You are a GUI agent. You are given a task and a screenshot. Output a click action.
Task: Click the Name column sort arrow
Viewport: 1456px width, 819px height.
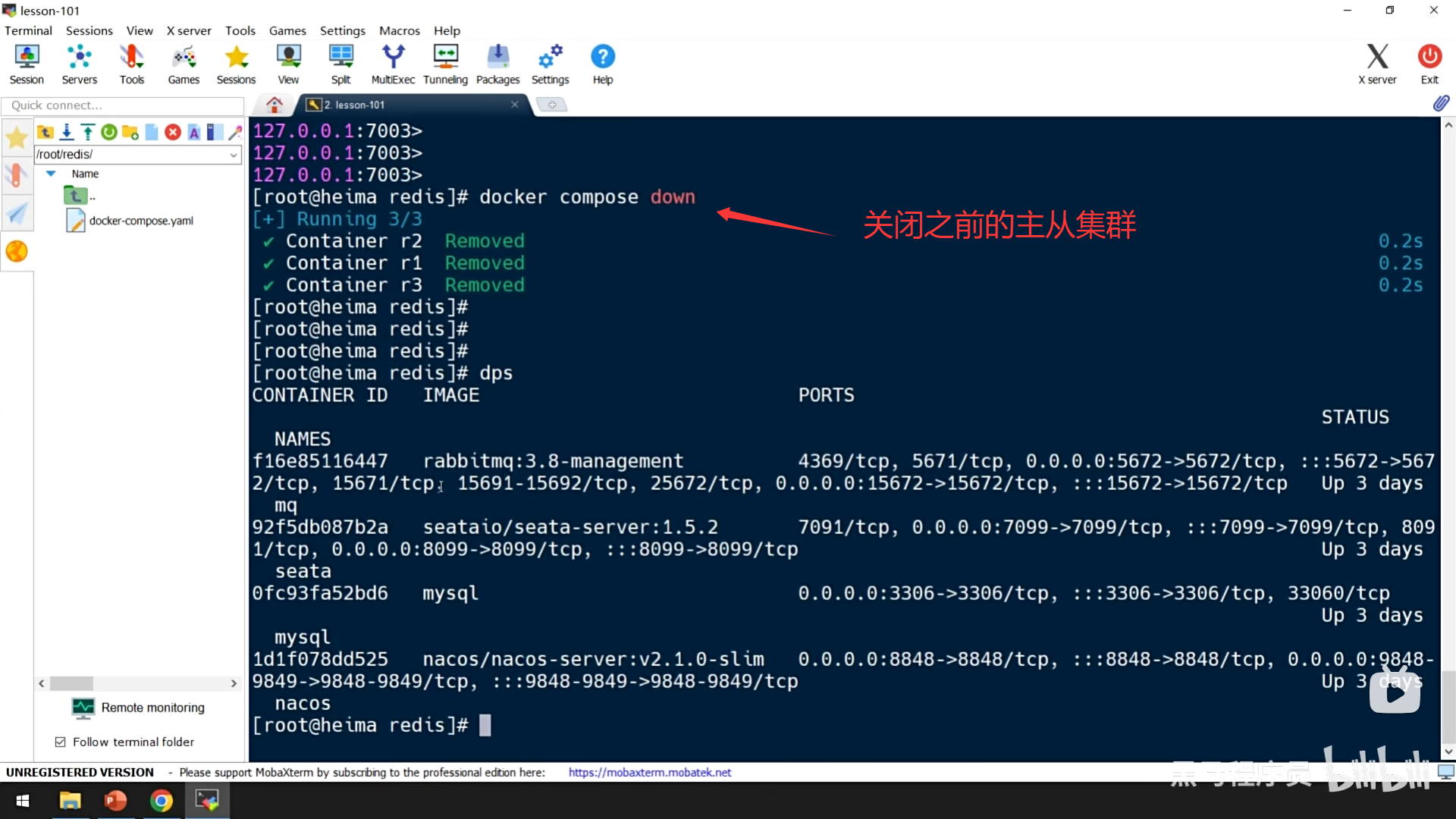pos(51,174)
